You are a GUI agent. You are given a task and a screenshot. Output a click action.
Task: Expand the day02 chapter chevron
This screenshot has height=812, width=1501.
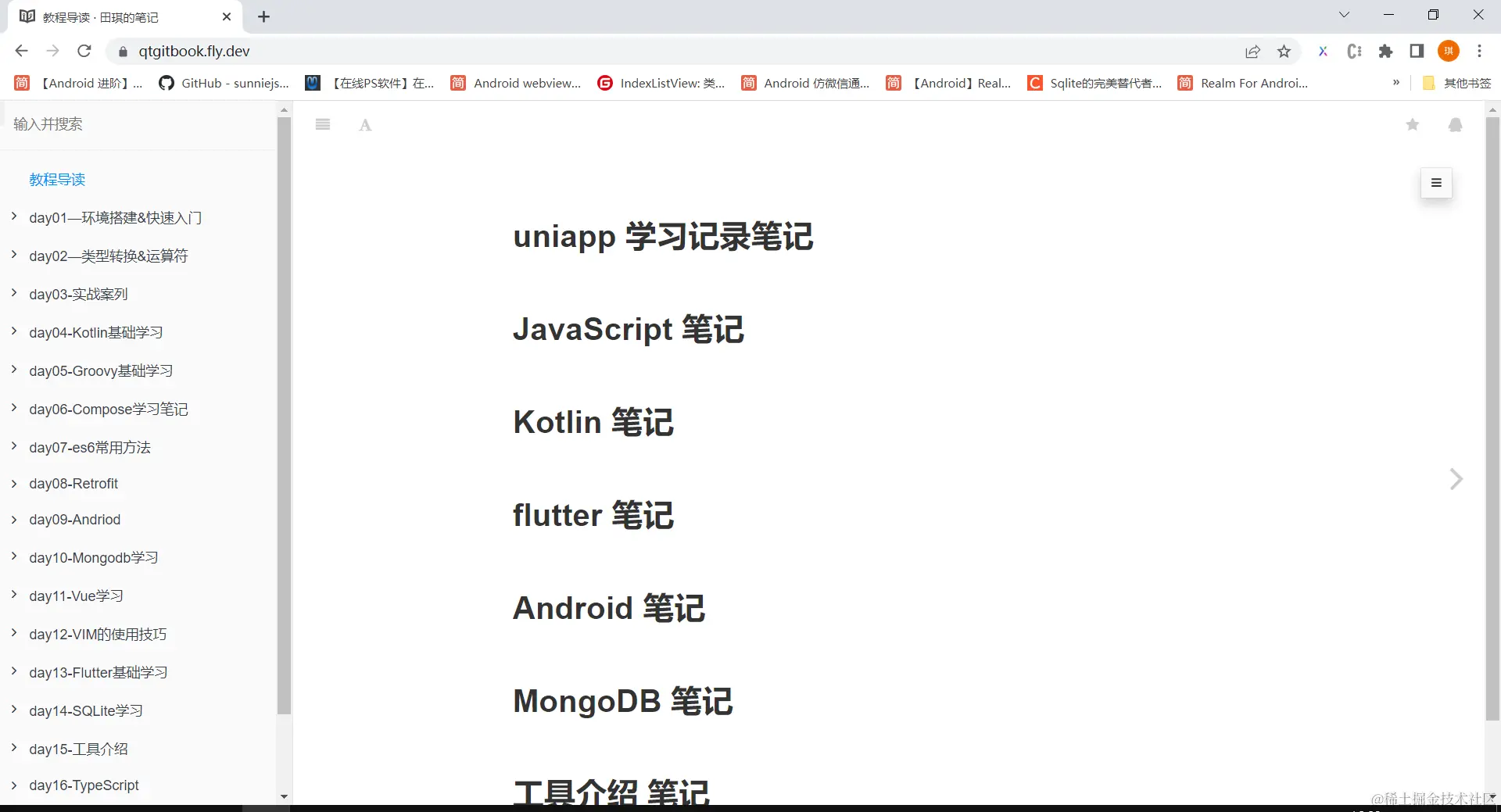point(14,255)
